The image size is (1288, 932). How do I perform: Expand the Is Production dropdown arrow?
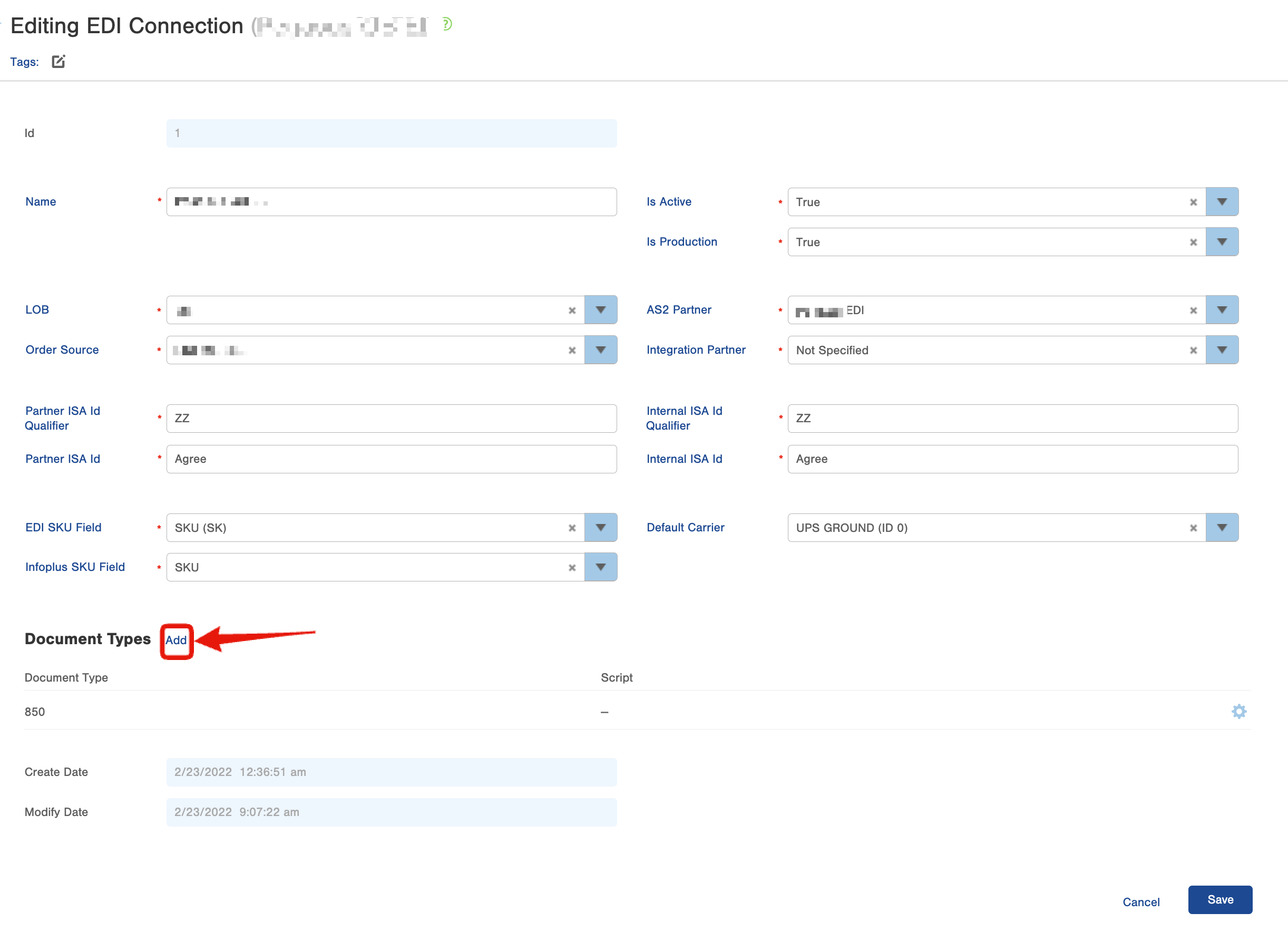click(x=1222, y=242)
